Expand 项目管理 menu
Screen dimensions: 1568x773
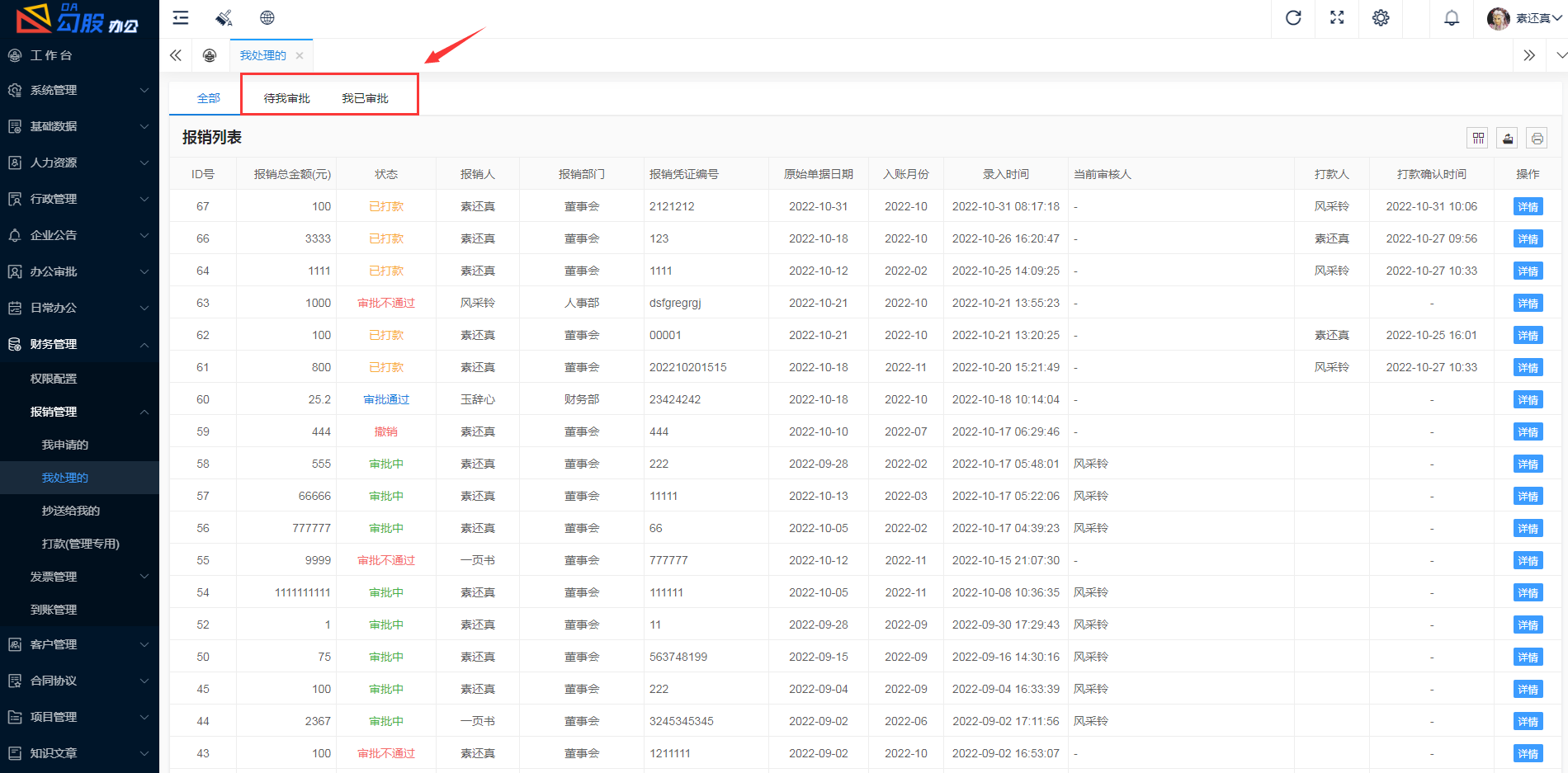(x=79, y=717)
